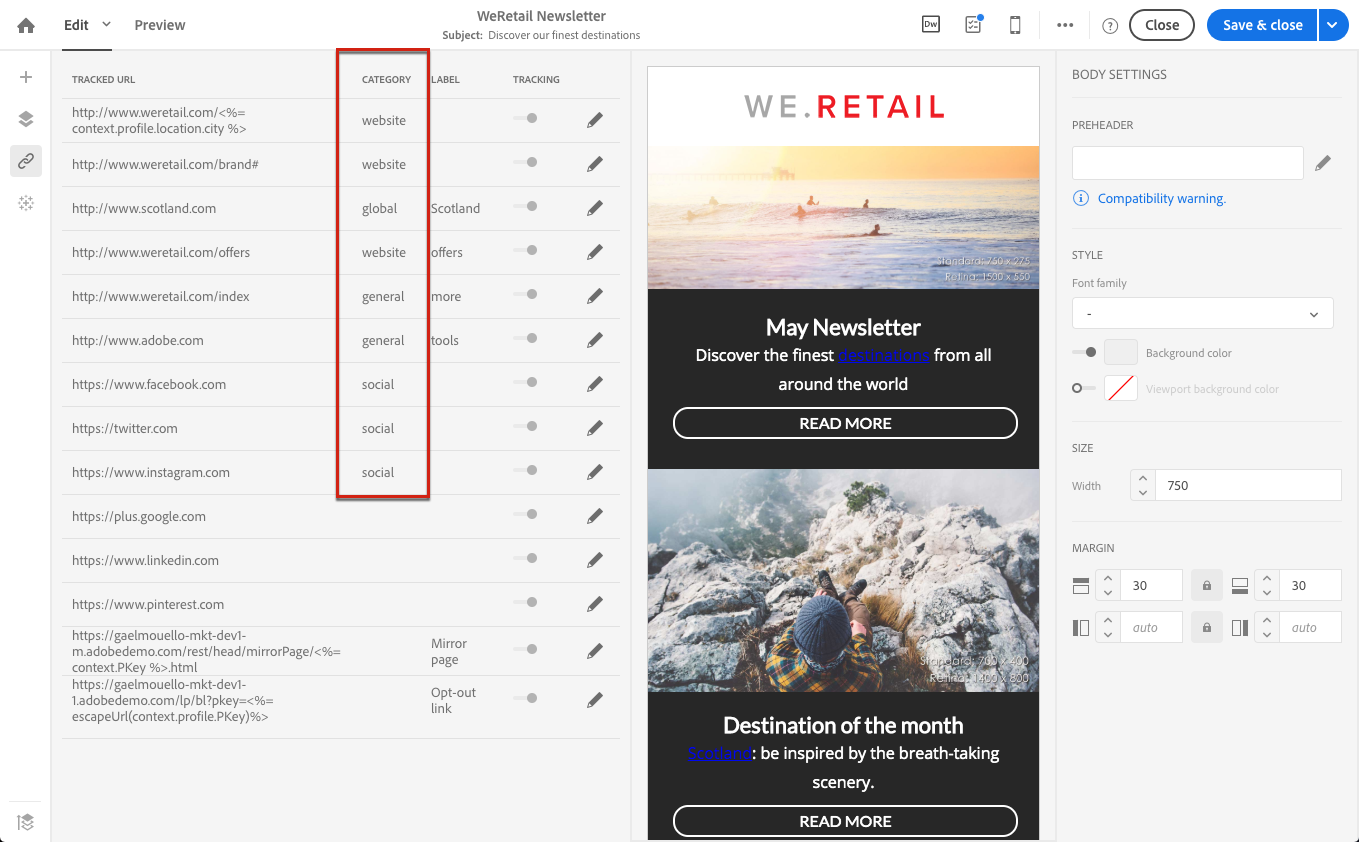Open the more options ellipsis menu

tap(1065, 25)
